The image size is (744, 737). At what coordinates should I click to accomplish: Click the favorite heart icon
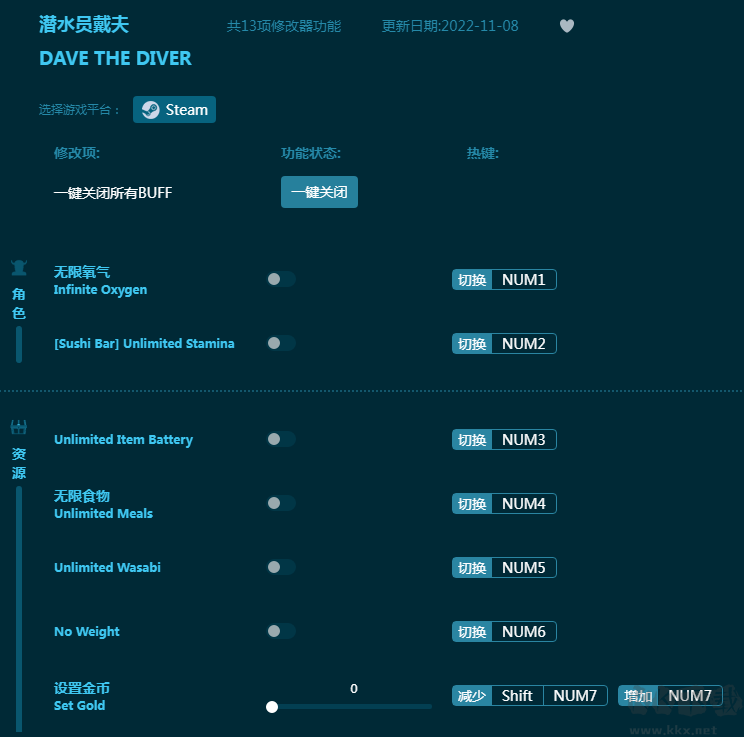coord(567,26)
